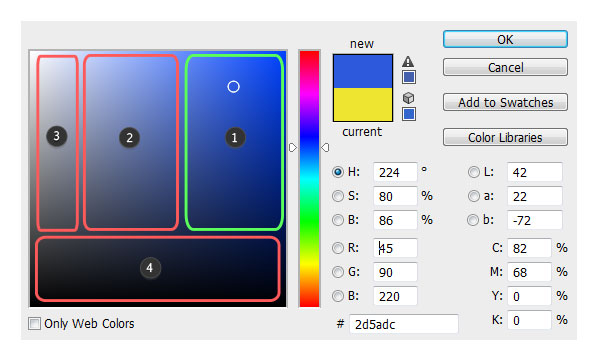
Task: Click the circular color picker marker in the color field
Action: click(233, 87)
